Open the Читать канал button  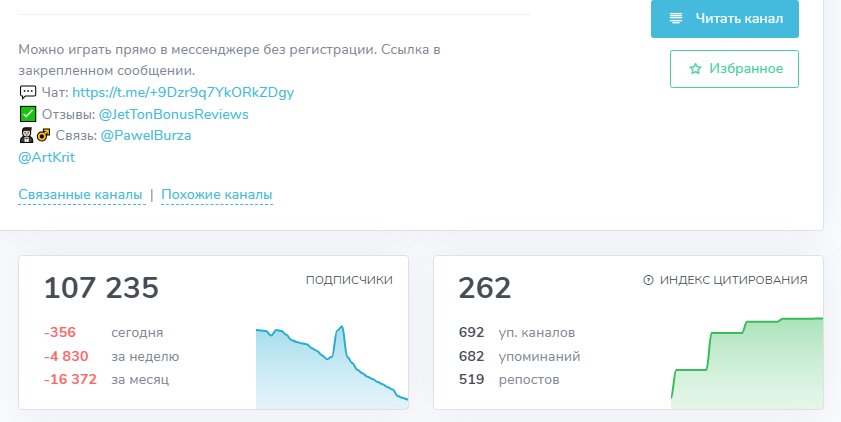tap(725, 18)
